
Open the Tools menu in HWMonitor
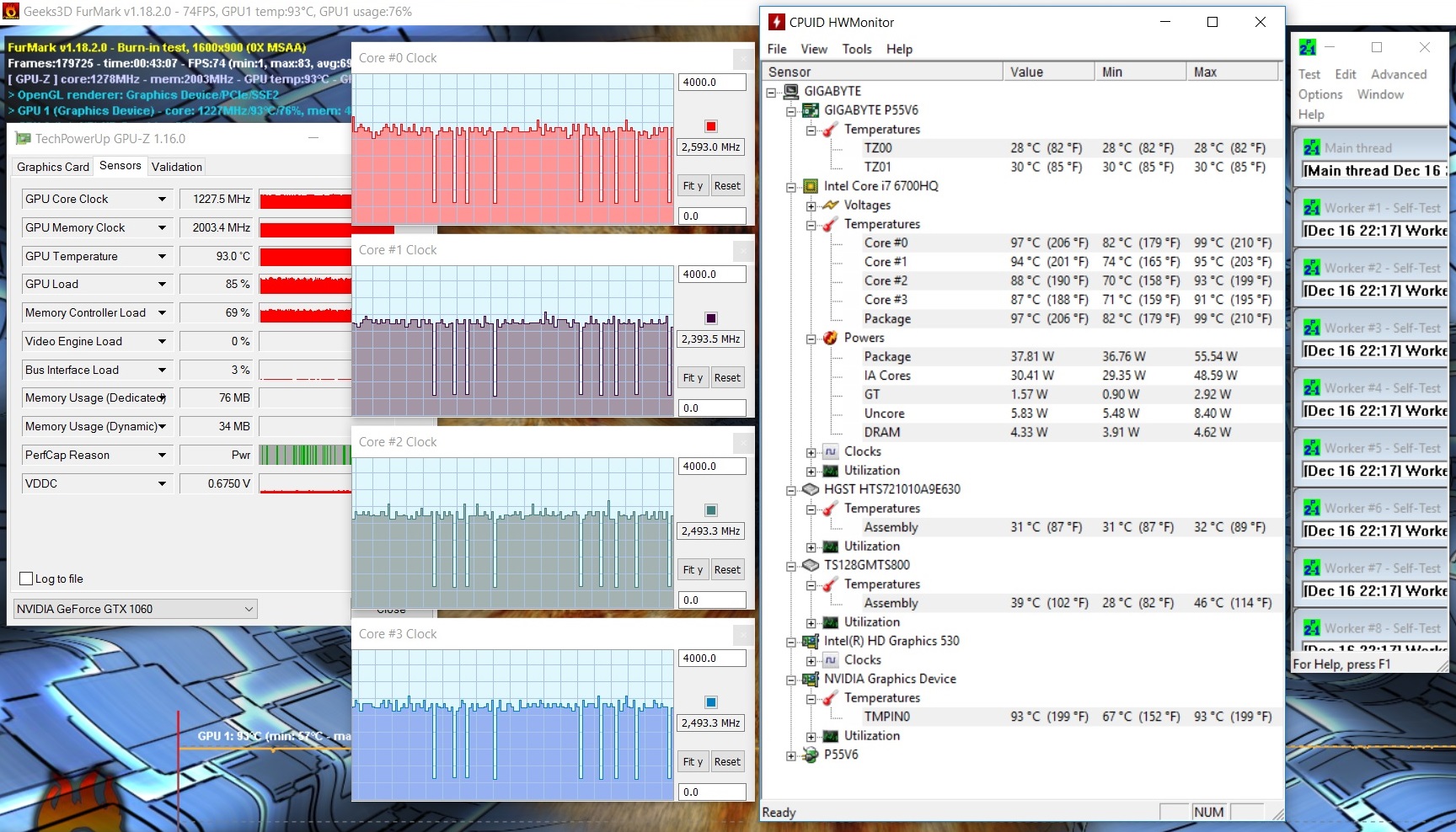(x=857, y=49)
